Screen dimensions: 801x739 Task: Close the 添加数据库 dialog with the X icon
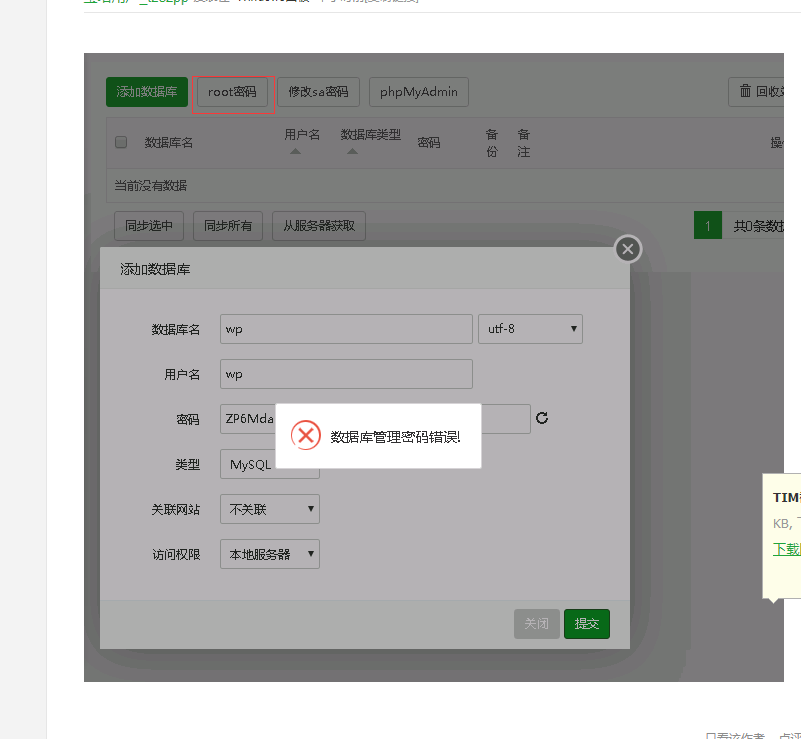[x=628, y=249]
